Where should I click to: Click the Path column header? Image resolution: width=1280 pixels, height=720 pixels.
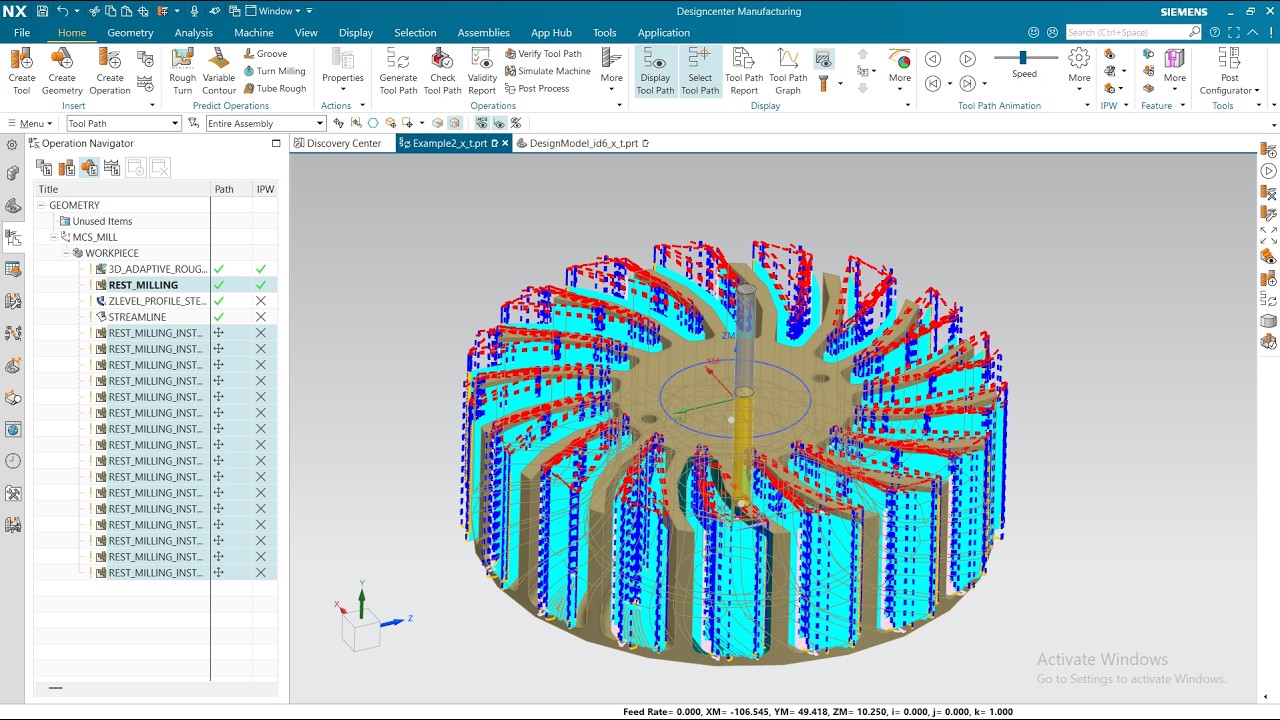[x=231, y=189]
